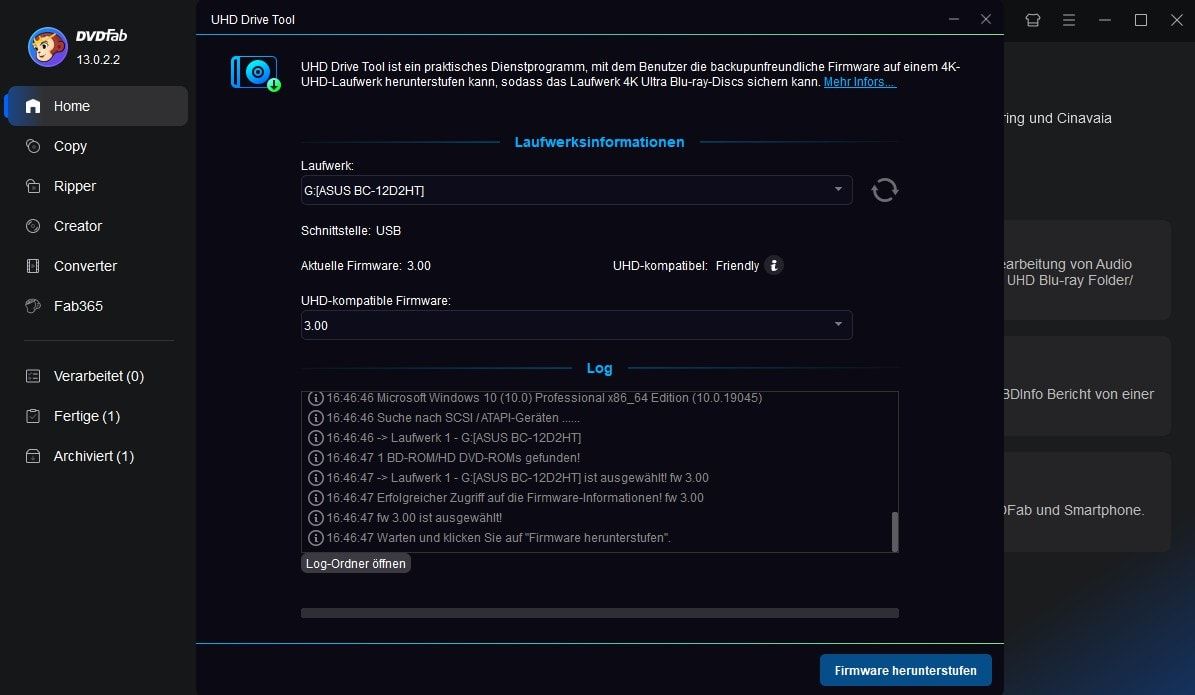Viewport: 1195px width, 695px height.
Task: Click the Archiviert archive icon
Action: (x=33, y=456)
